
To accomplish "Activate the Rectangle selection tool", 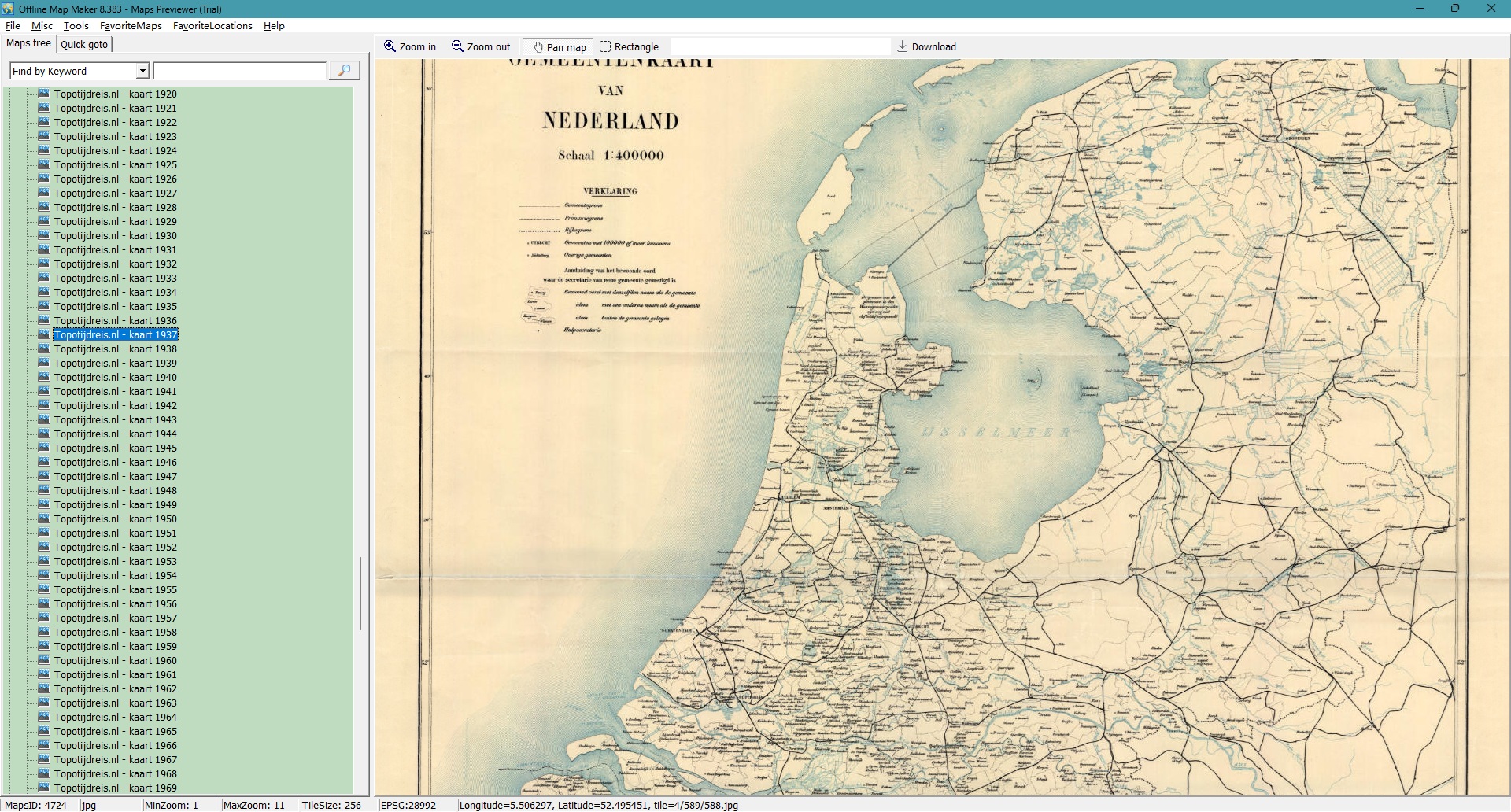I will point(605,46).
